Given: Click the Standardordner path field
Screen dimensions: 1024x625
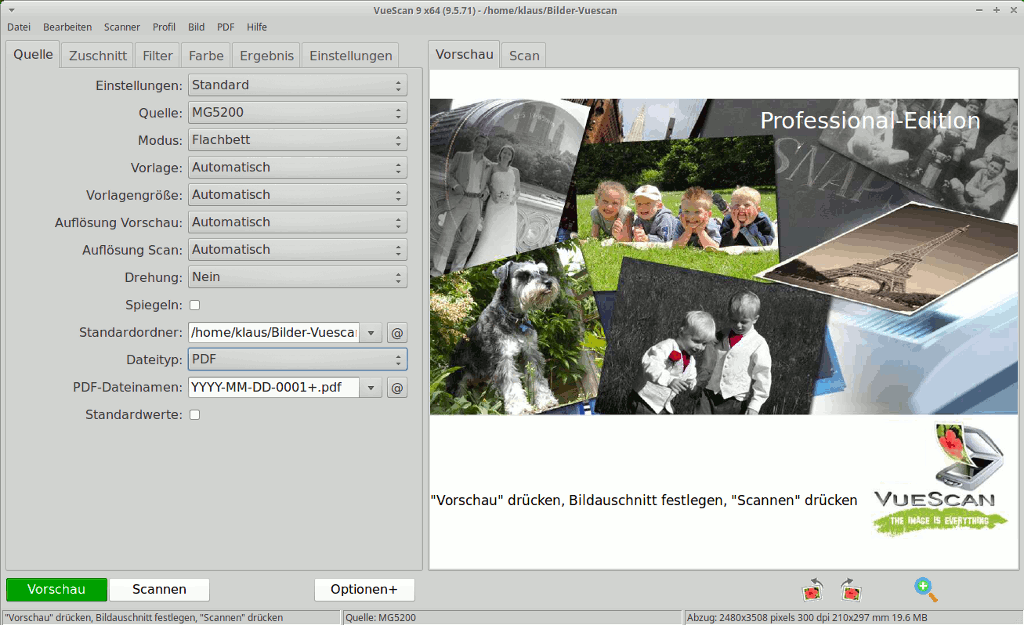Looking at the screenshot, I should pyautogui.click(x=274, y=333).
